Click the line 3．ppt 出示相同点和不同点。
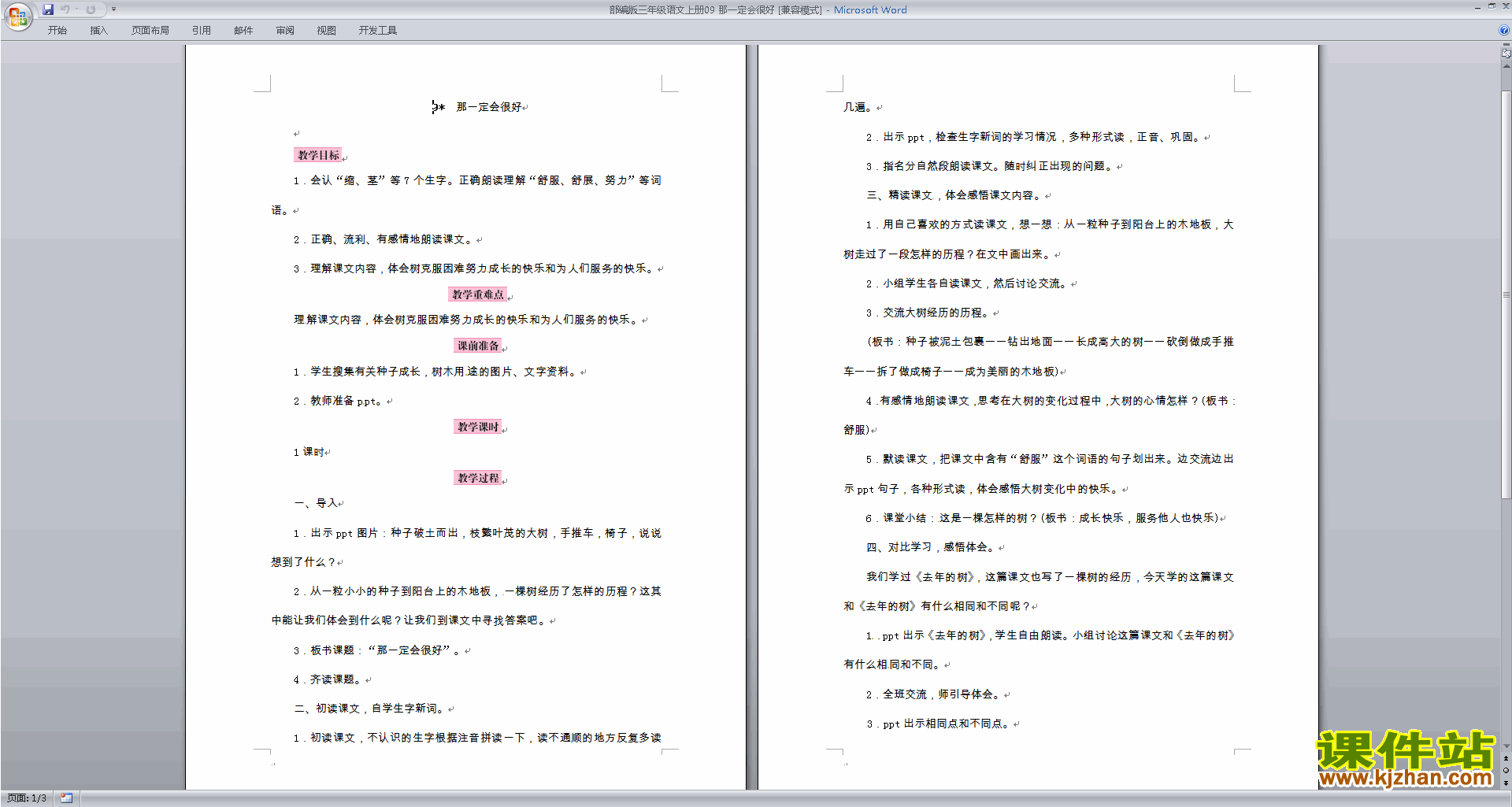The image size is (1512, 807). 939,724
